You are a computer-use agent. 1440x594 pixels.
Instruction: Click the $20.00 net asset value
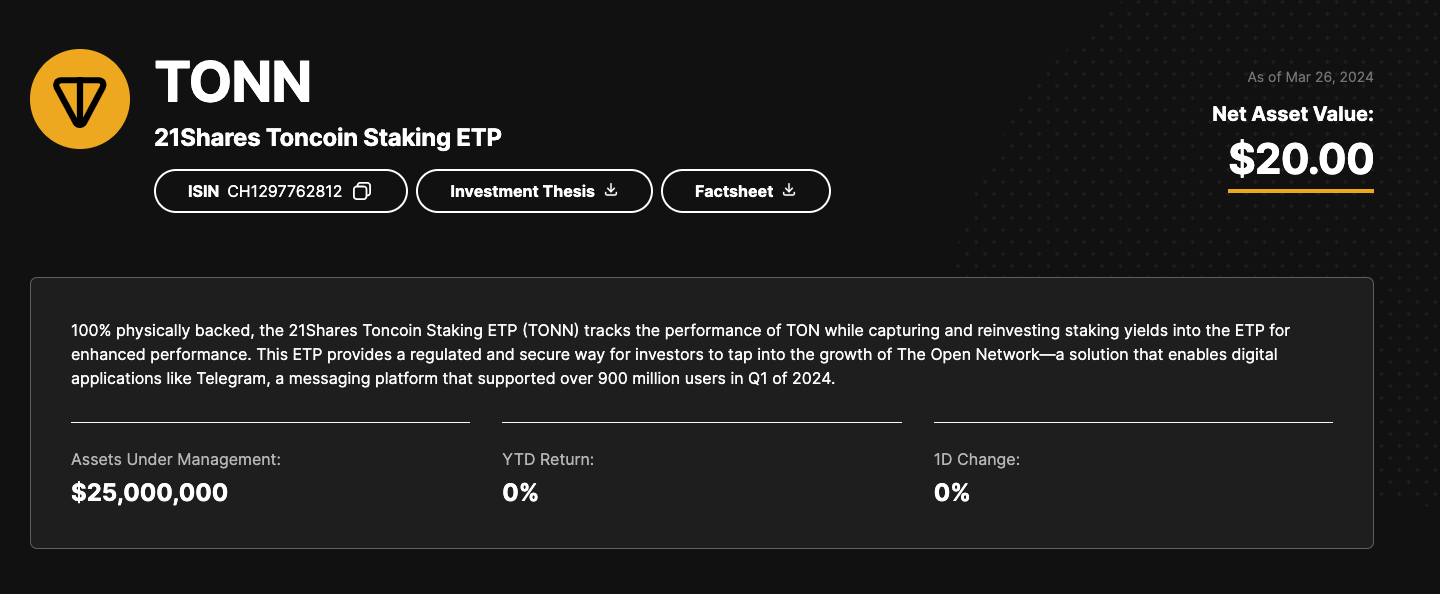click(x=1300, y=158)
